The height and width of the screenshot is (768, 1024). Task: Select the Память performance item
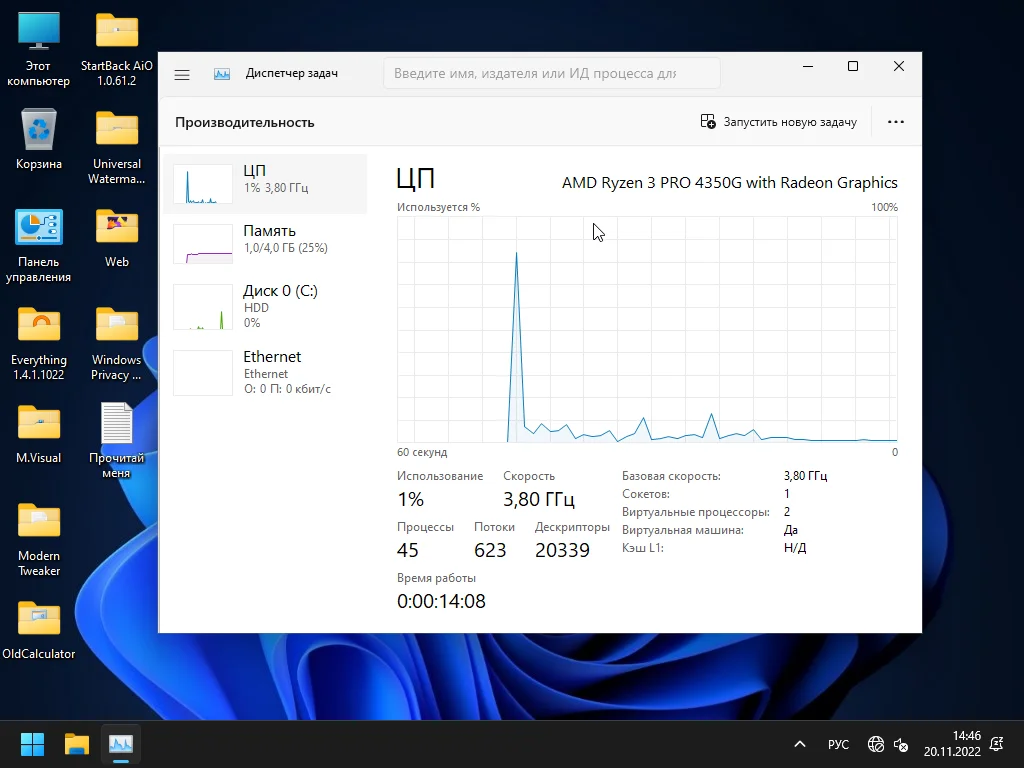pyautogui.click(x=264, y=244)
